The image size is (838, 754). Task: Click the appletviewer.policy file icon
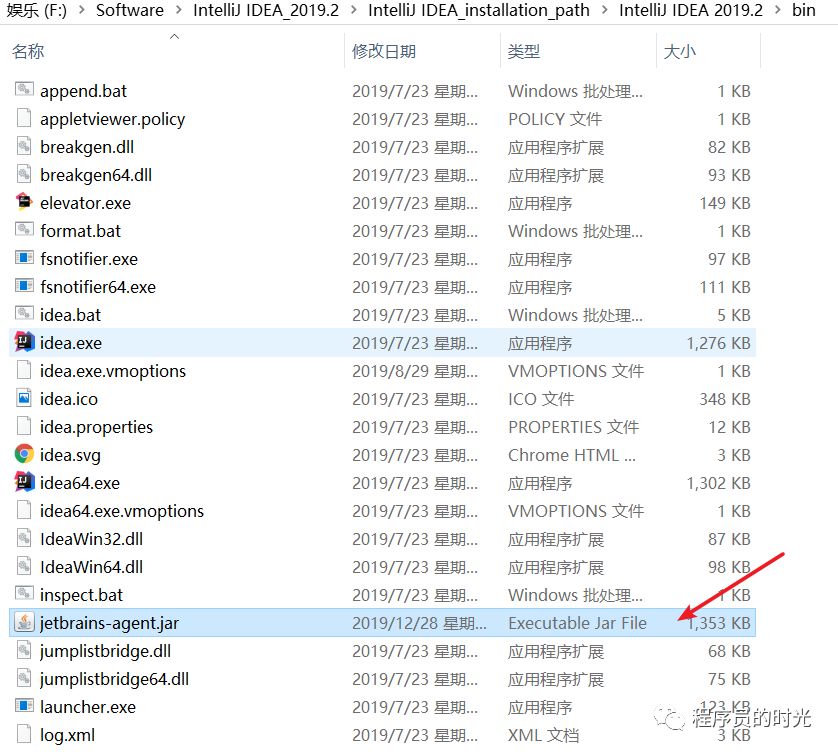coord(24,118)
